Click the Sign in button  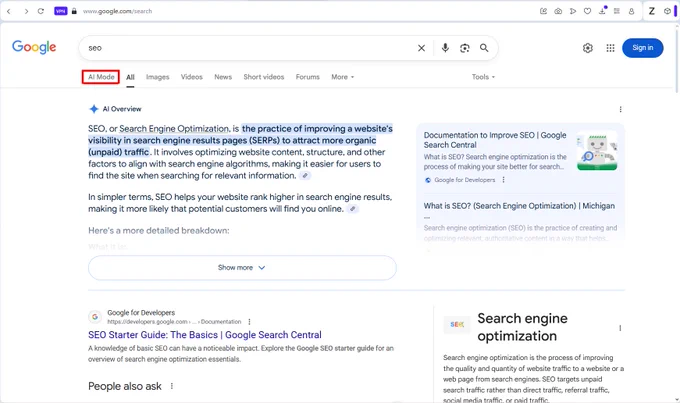pyautogui.click(x=642, y=48)
